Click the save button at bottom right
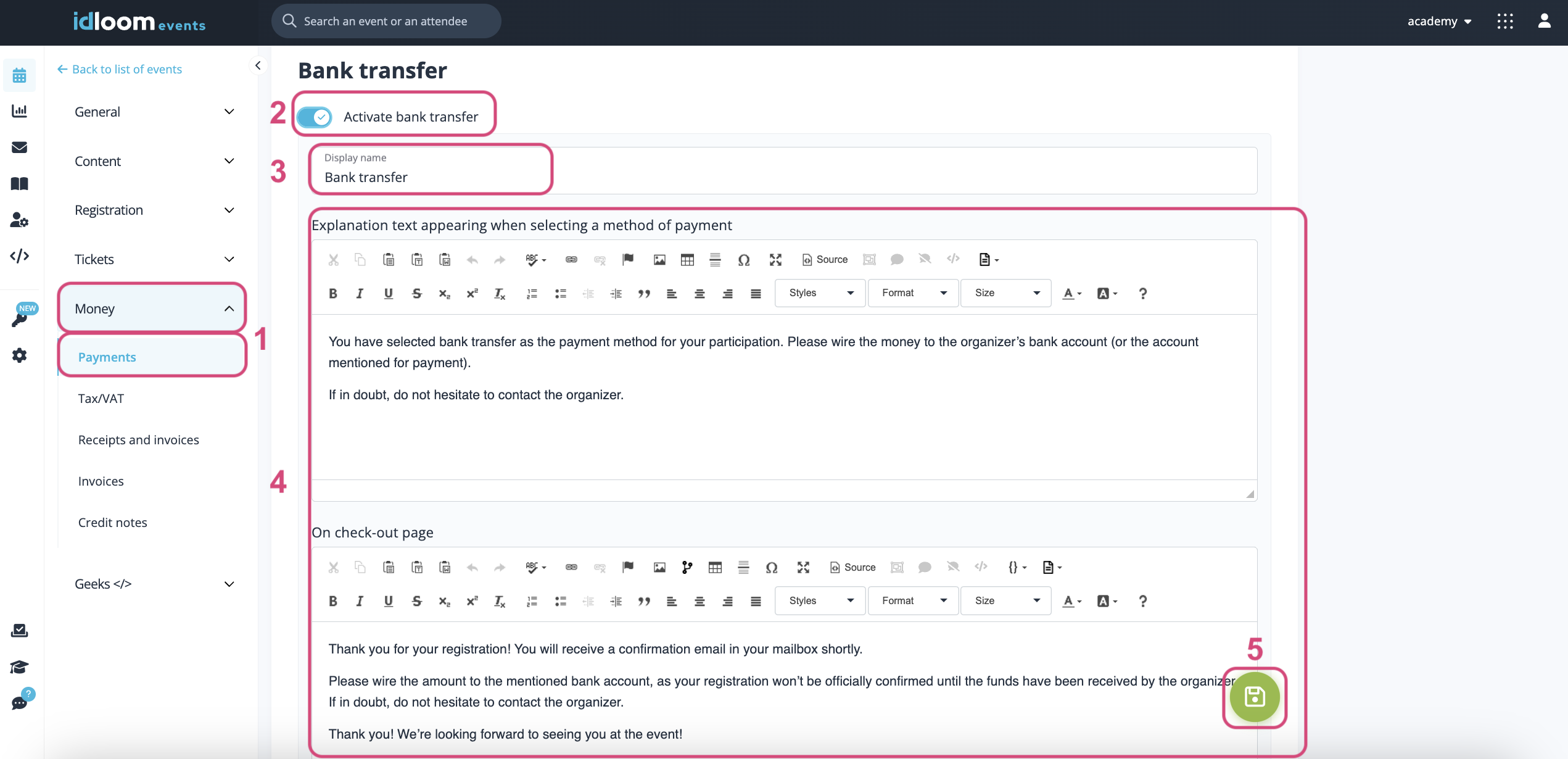The image size is (1568, 759). 1253,697
